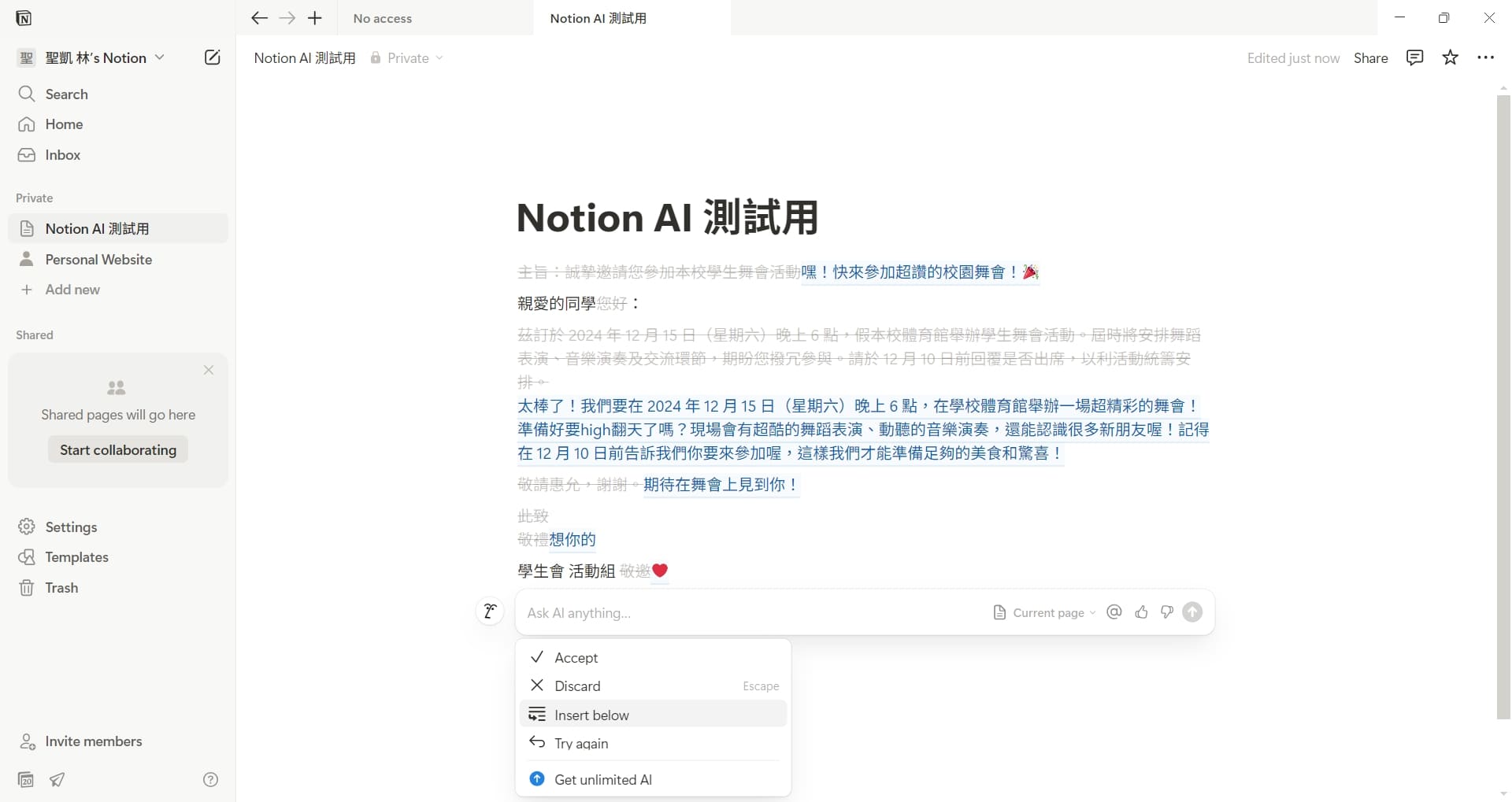The width and height of the screenshot is (1512, 802).
Task: Mention a page with the @ icon
Action: coord(1114,612)
